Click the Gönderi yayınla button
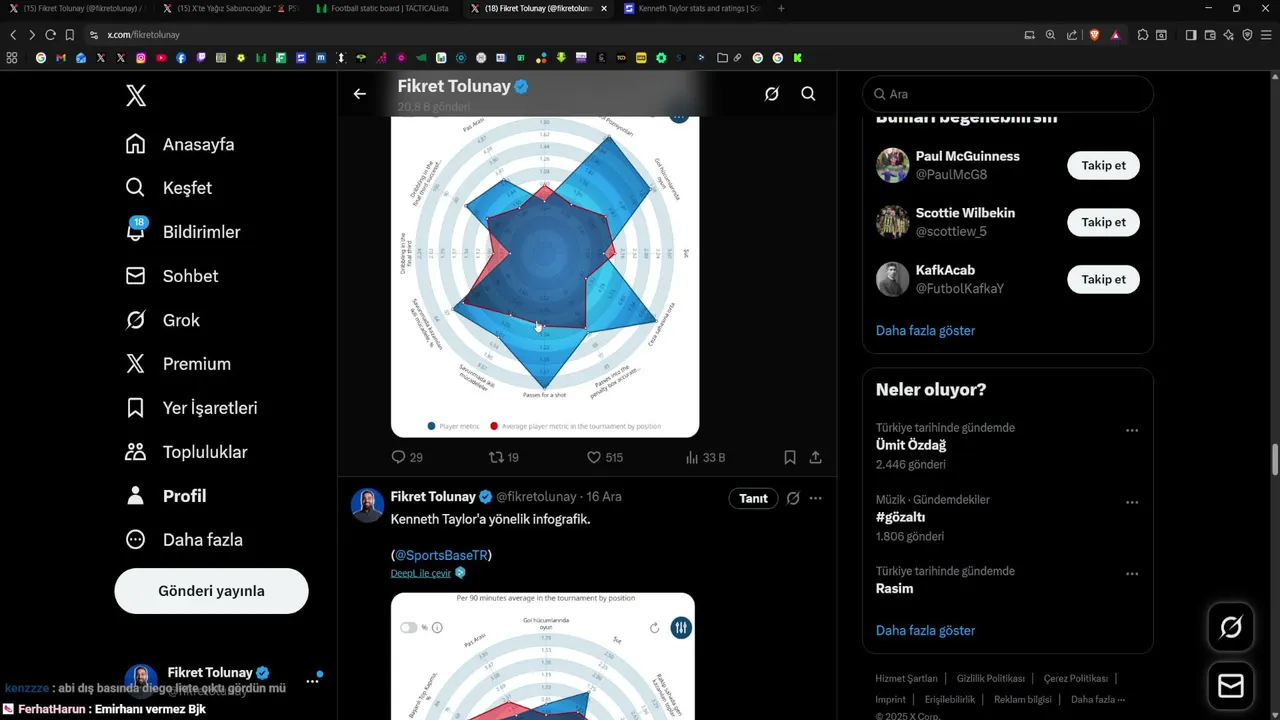 pos(211,591)
